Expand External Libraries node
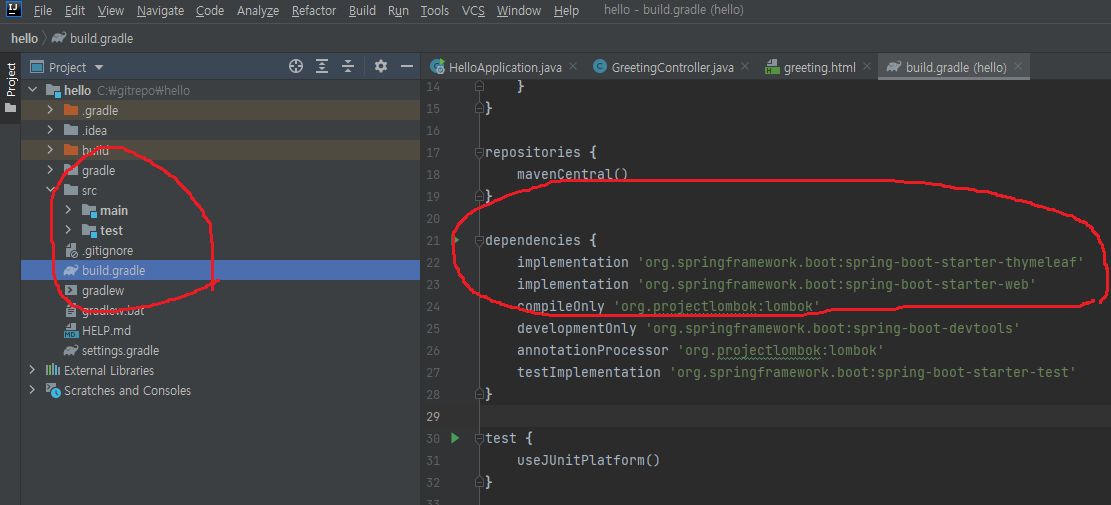 (32, 370)
